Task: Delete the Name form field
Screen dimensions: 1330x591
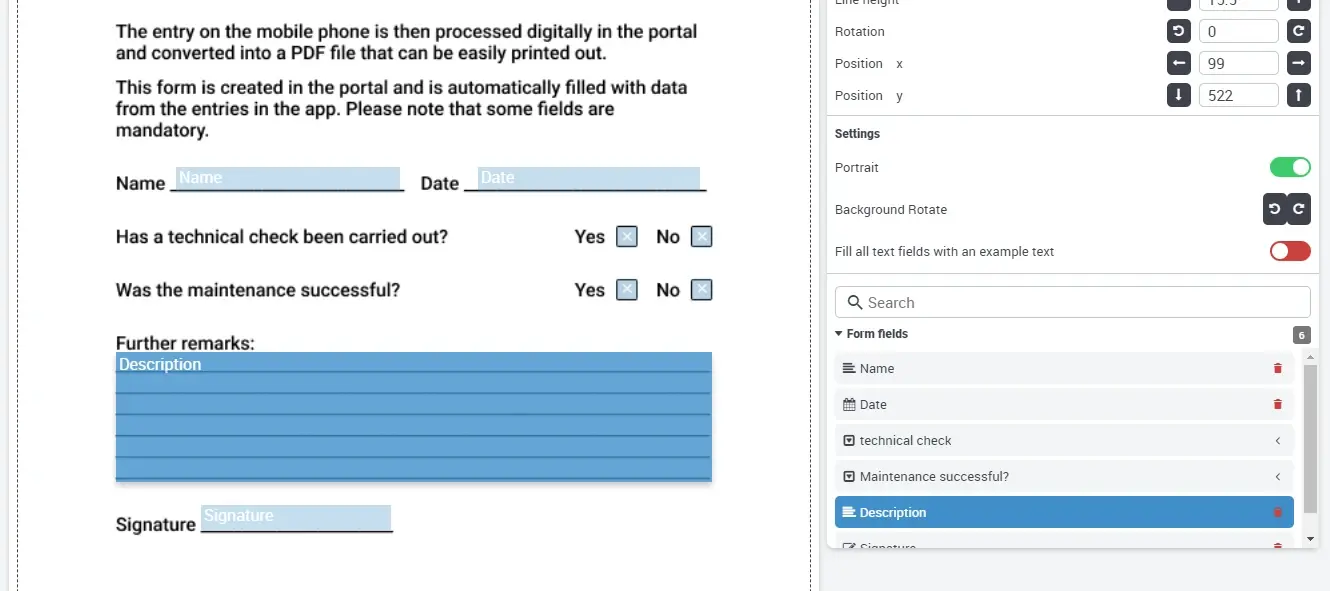Action: tap(1277, 368)
